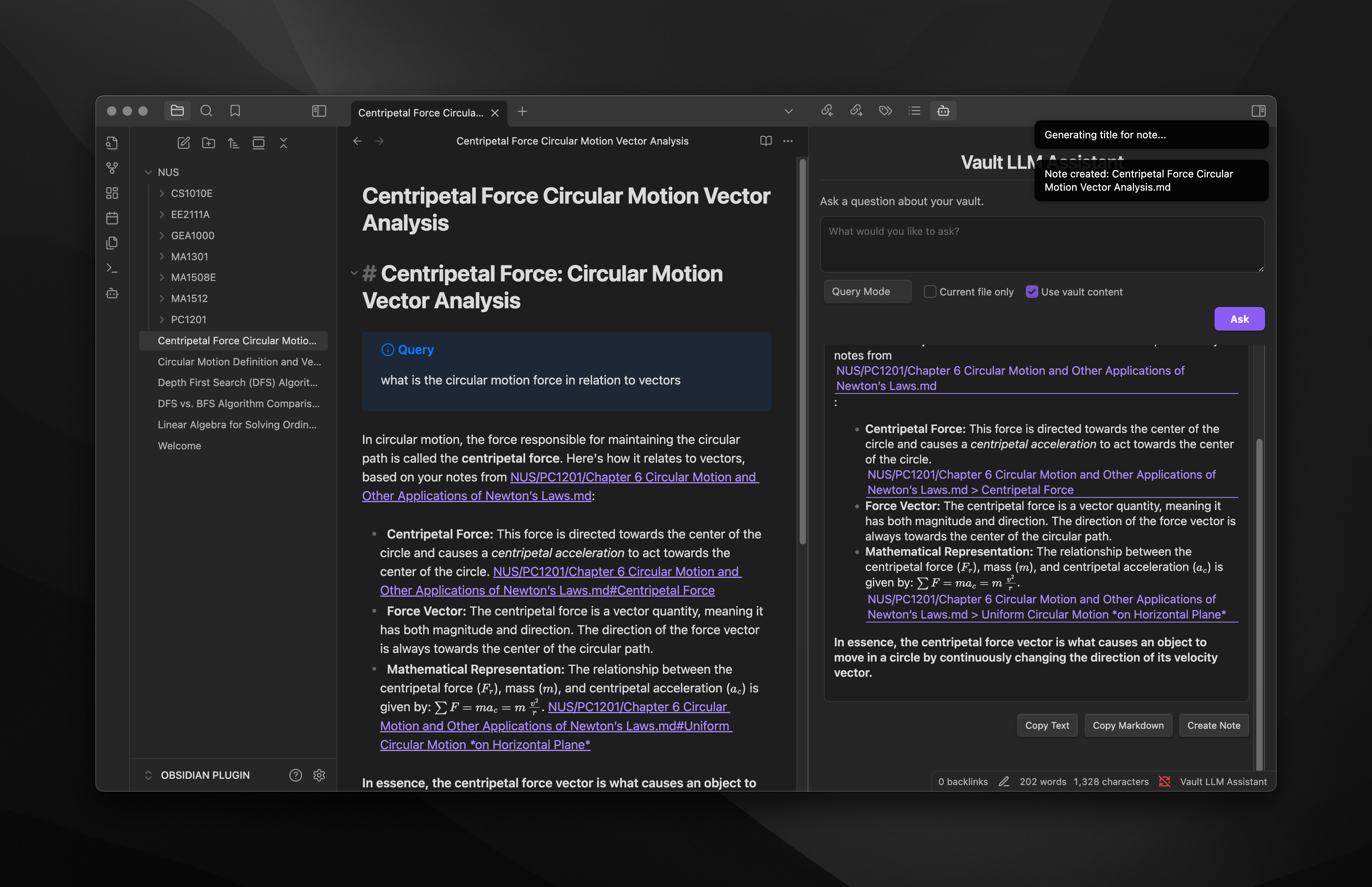Open the Welcome note in the file list

coord(180,446)
